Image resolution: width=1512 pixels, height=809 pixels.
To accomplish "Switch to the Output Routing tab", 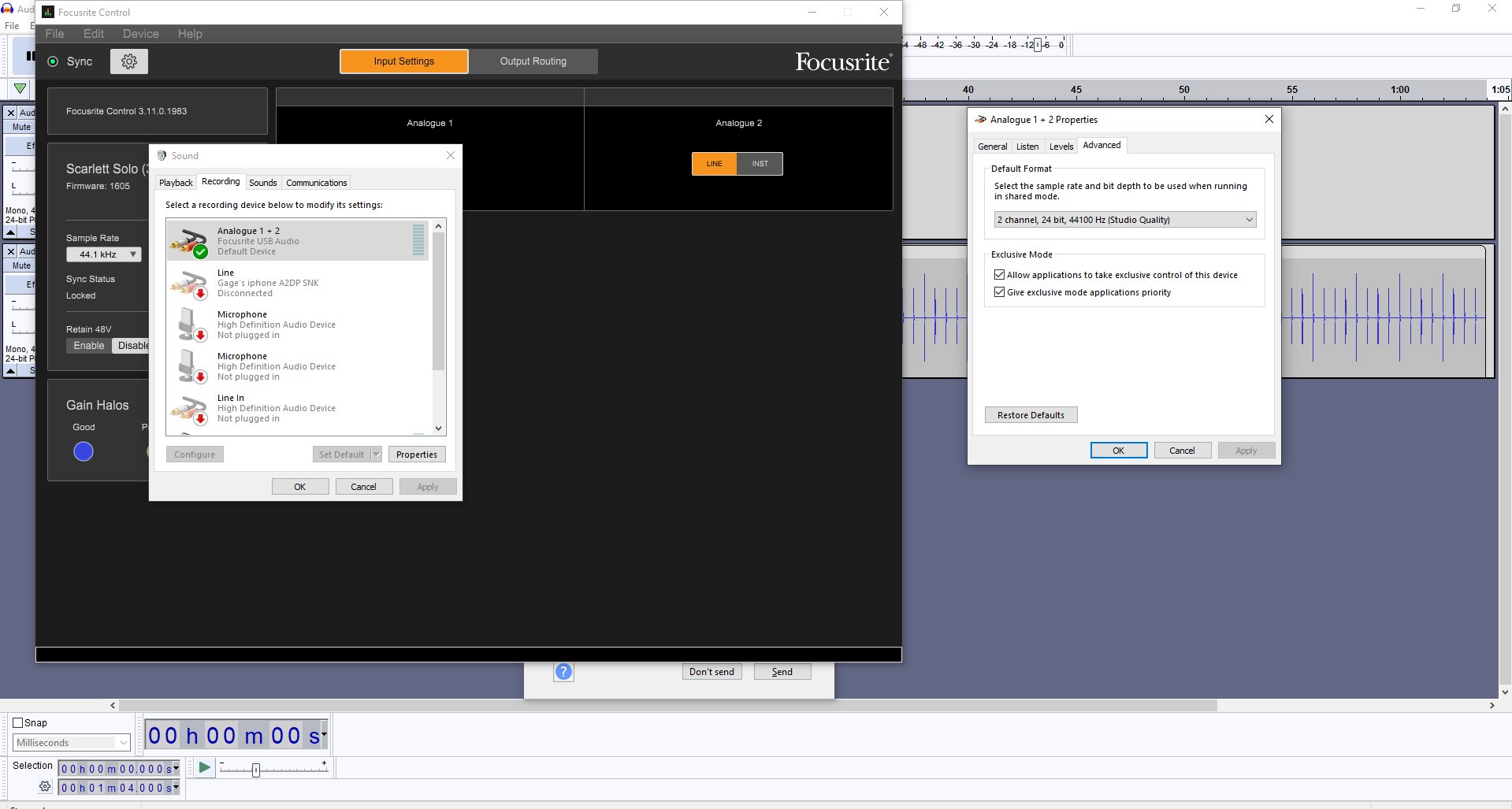I will pos(533,61).
